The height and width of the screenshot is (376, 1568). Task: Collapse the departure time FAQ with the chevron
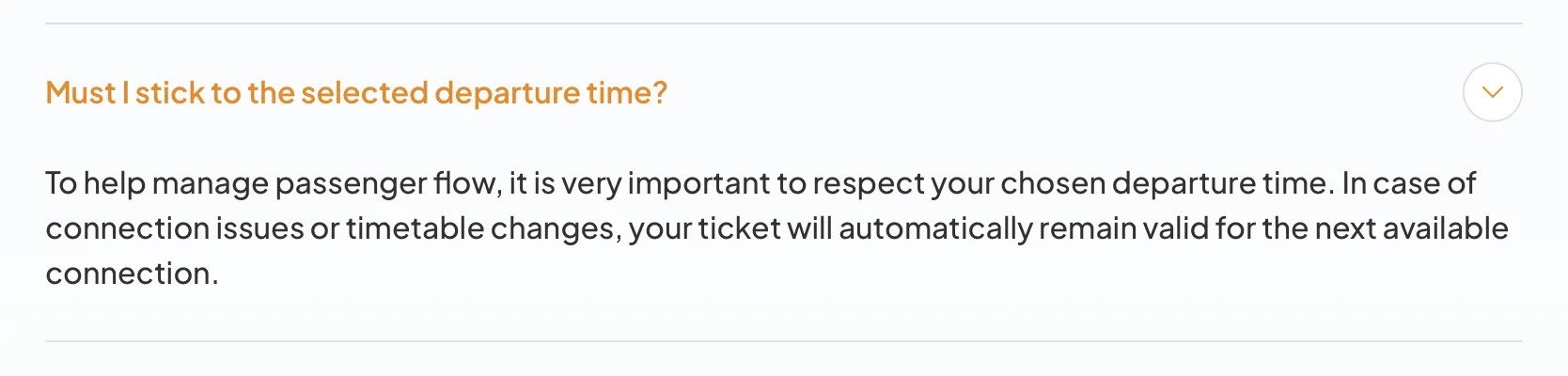1492,92
